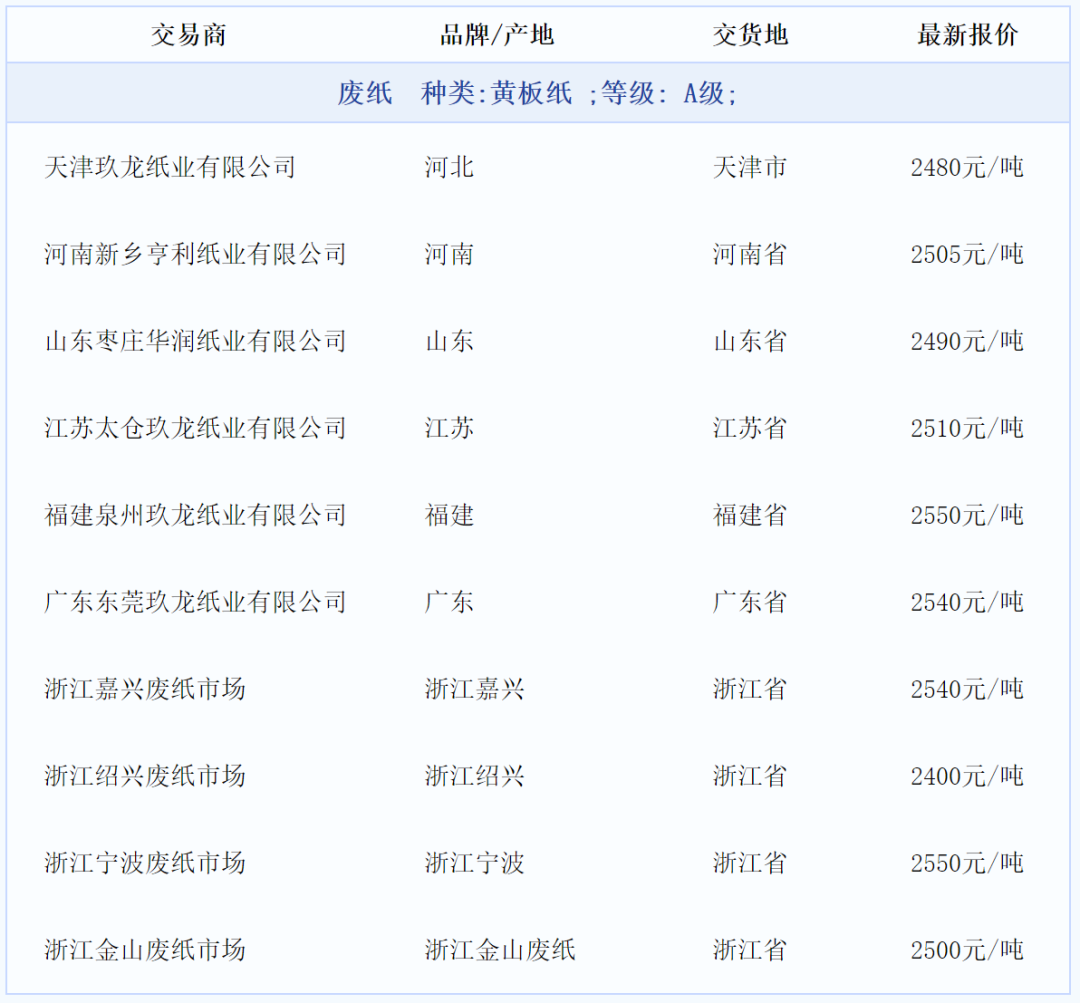Click the 浙江金山废纸 brand cell
This screenshot has width=1080, height=1003.
tap(500, 950)
